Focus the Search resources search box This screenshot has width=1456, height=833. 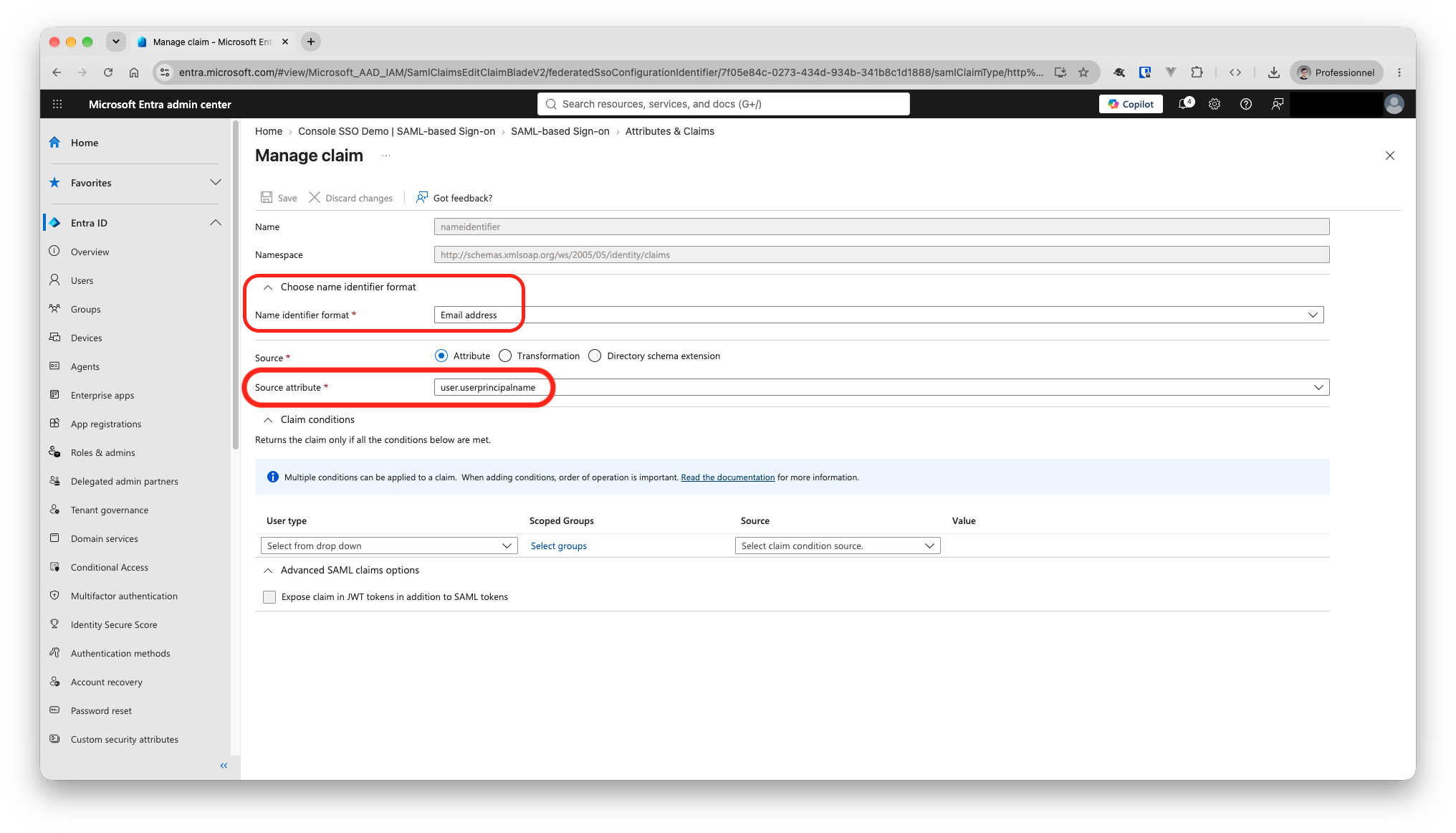724,104
